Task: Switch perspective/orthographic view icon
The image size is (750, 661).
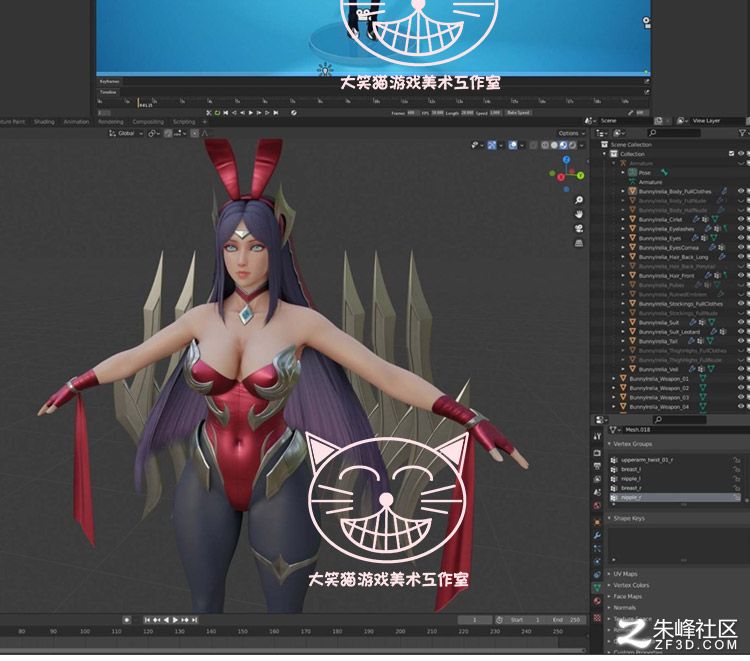Action: click(579, 243)
